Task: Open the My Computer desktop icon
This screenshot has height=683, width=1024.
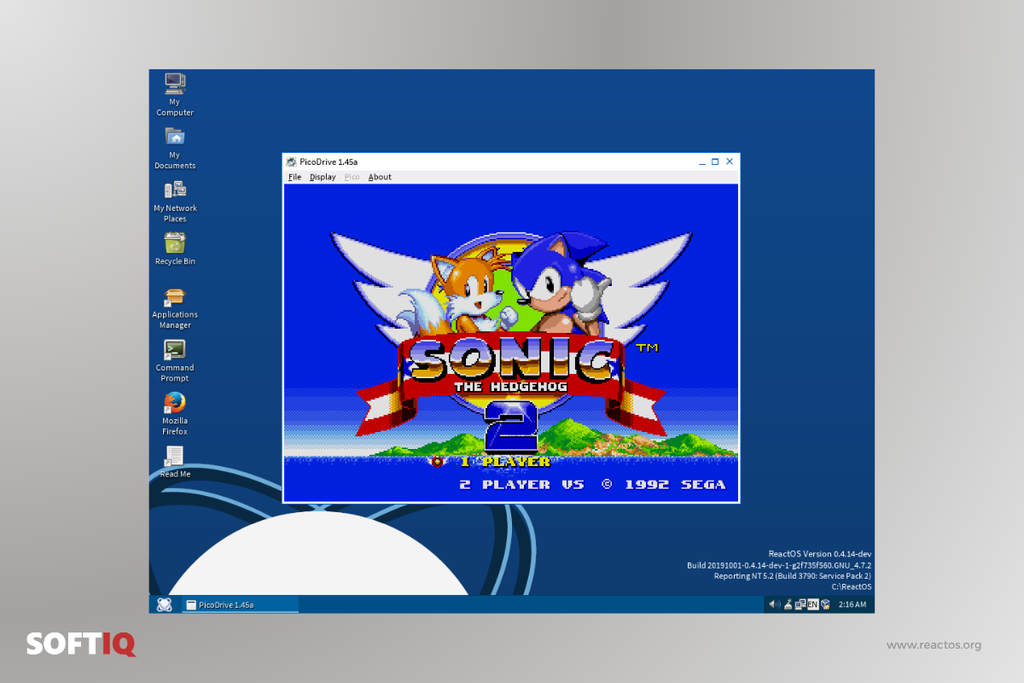Action: [174, 95]
